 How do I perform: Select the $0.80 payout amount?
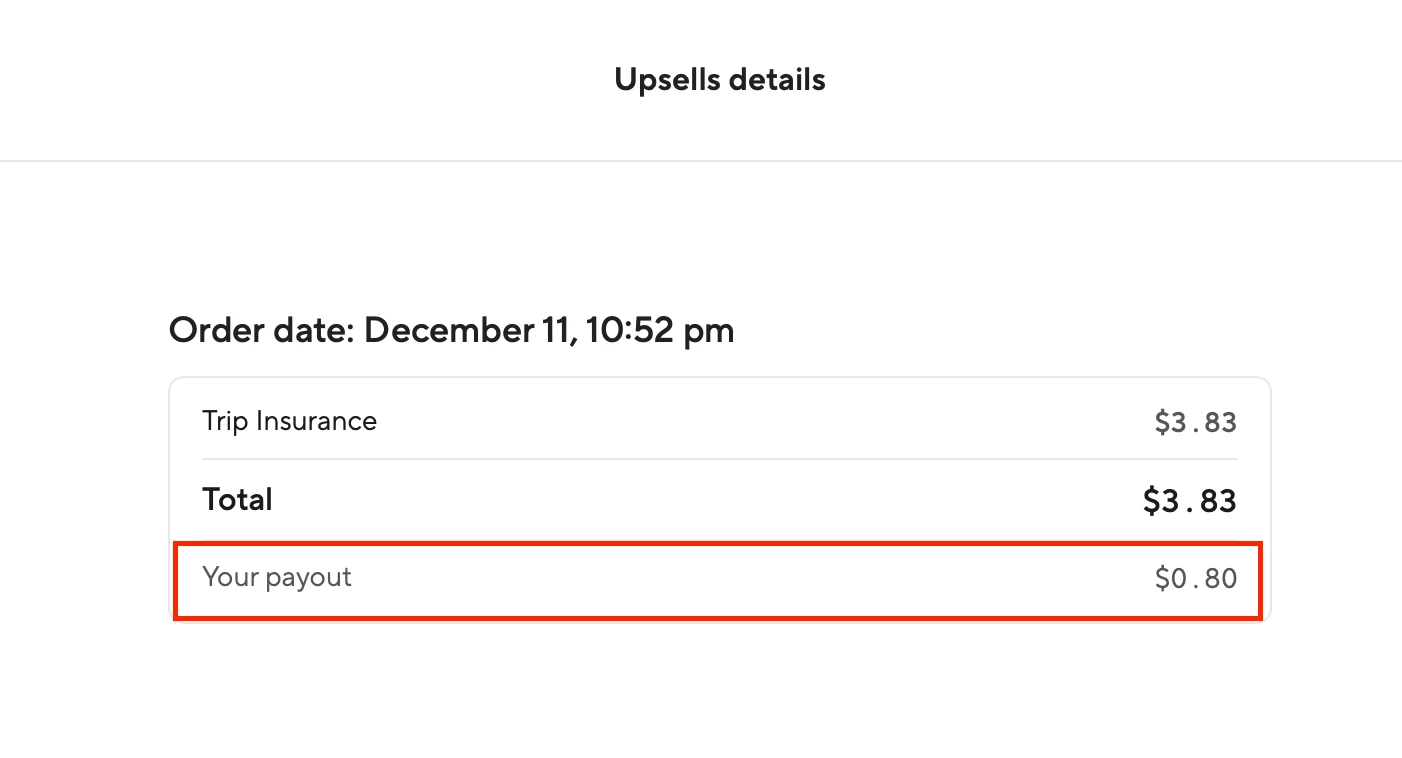click(1196, 578)
